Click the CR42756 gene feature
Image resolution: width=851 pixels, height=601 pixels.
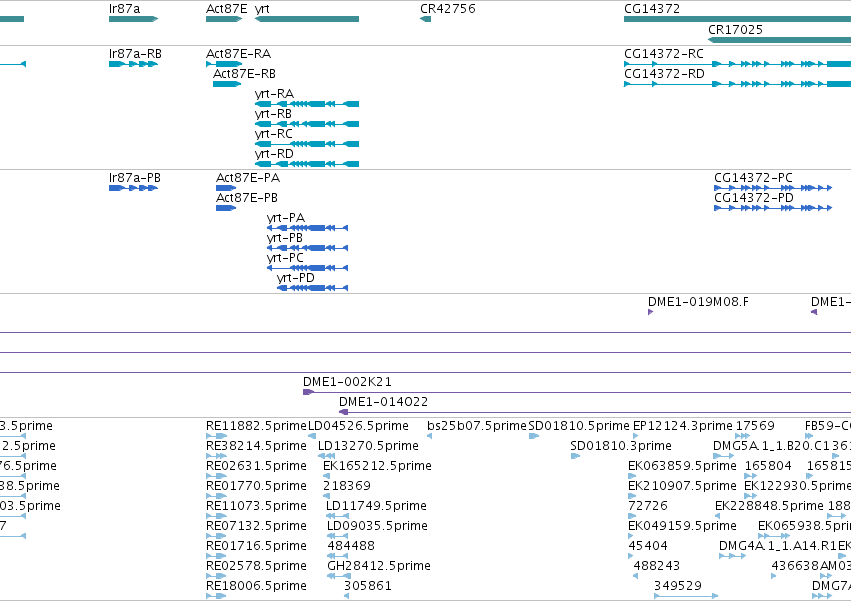pos(426,19)
